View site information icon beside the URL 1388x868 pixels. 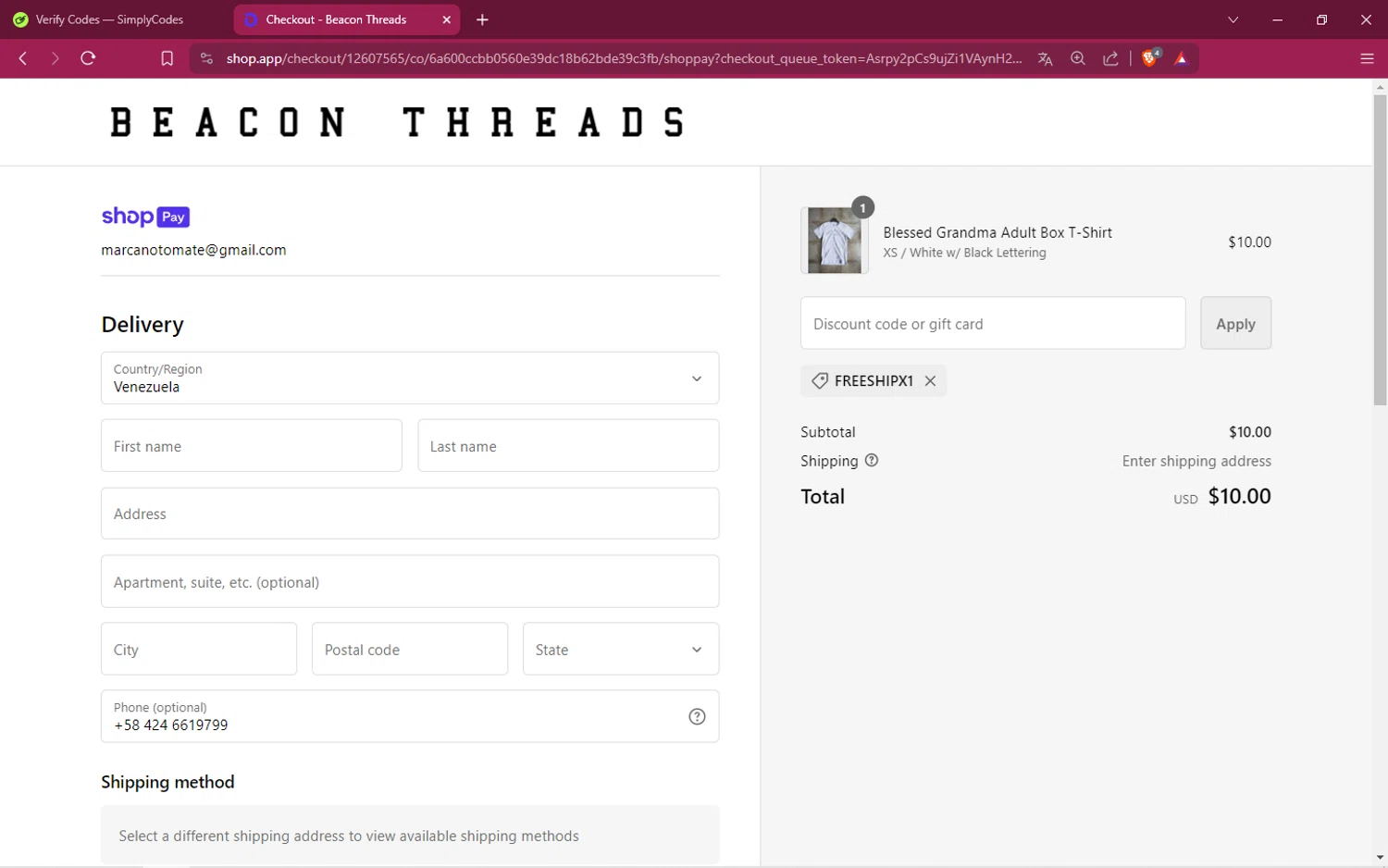point(206,58)
